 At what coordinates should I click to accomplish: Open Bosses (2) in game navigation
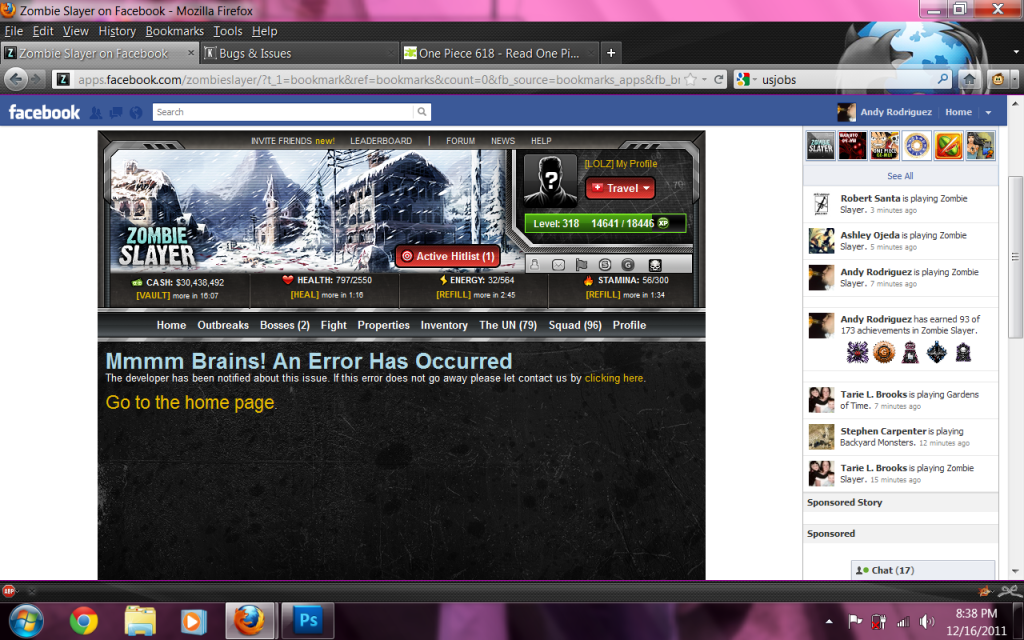[285, 325]
